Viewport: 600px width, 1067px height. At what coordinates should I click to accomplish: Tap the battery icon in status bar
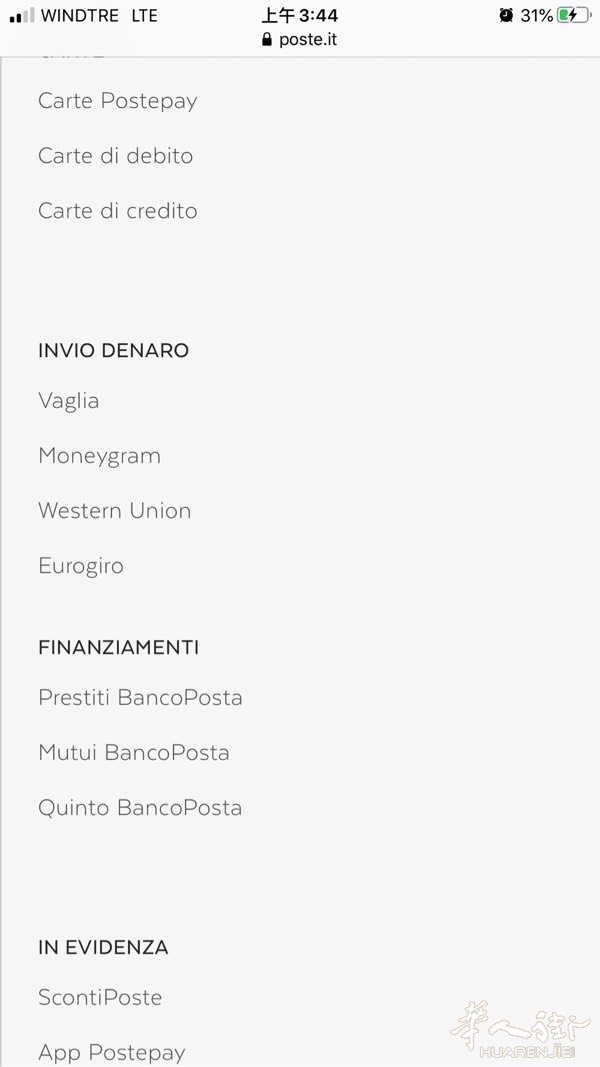[x=574, y=15]
